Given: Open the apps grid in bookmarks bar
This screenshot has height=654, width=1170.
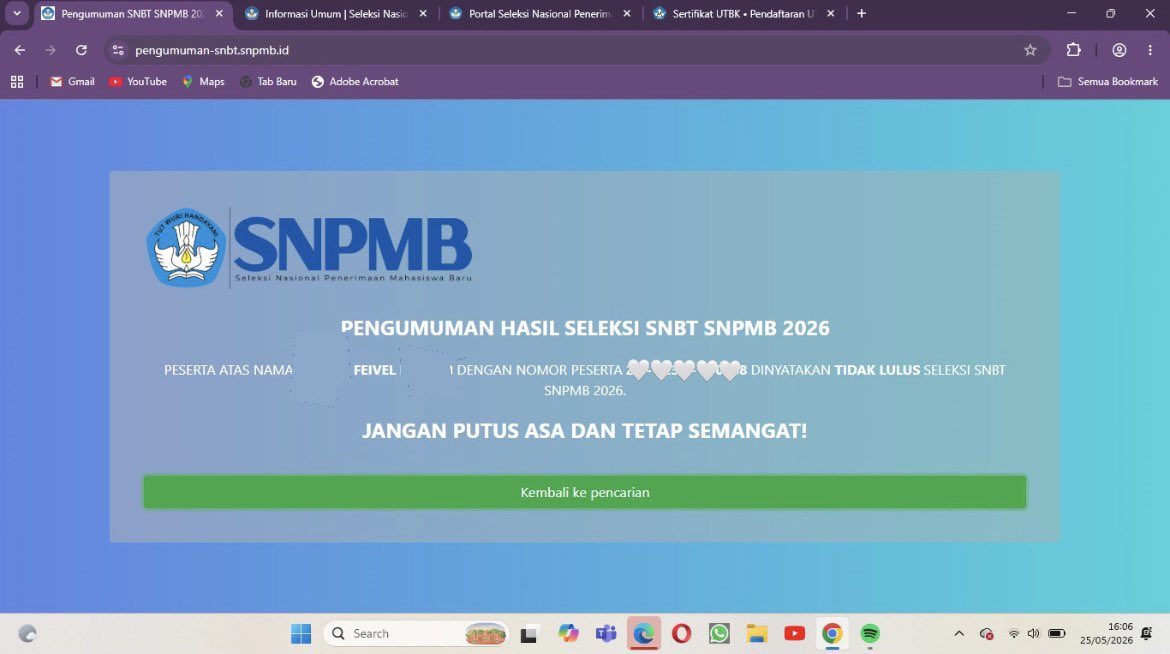Looking at the screenshot, I should coord(17,81).
